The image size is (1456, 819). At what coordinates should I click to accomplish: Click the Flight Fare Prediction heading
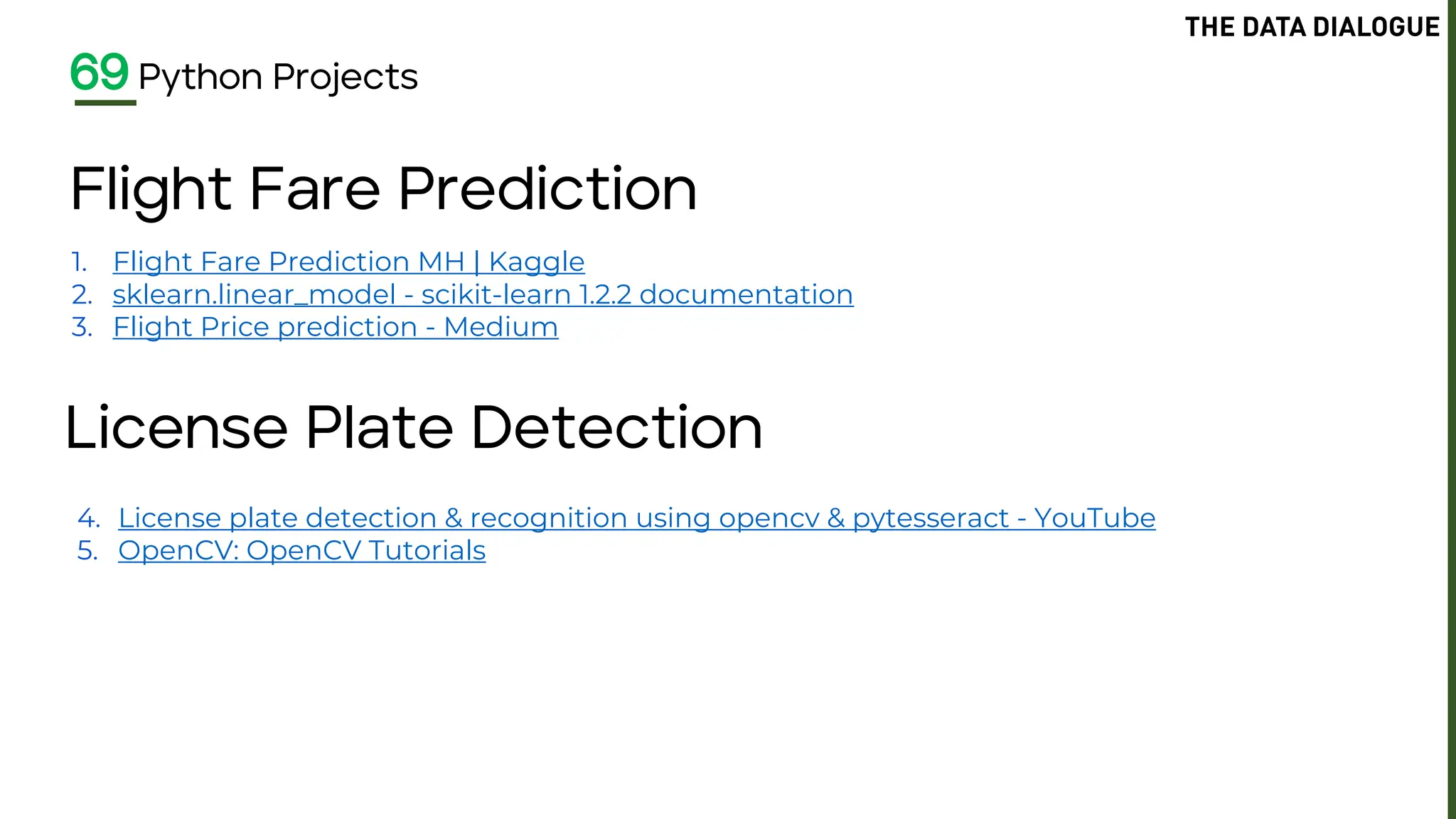point(384,189)
